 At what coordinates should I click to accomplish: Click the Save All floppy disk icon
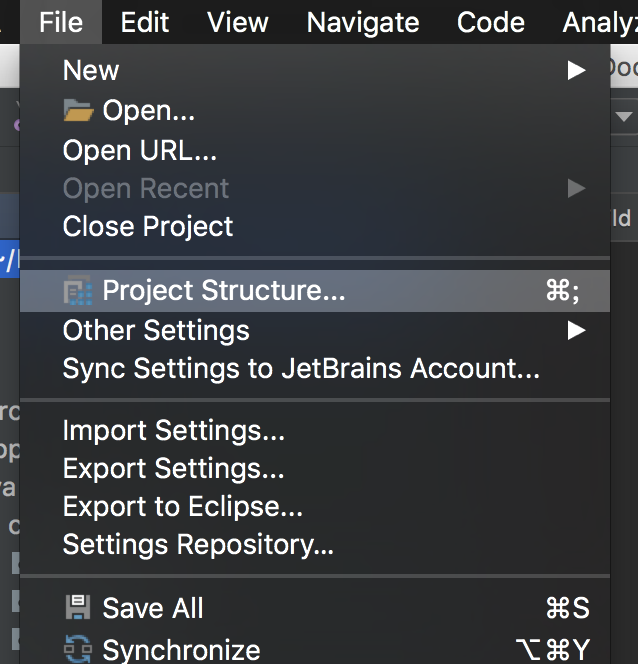(x=78, y=608)
